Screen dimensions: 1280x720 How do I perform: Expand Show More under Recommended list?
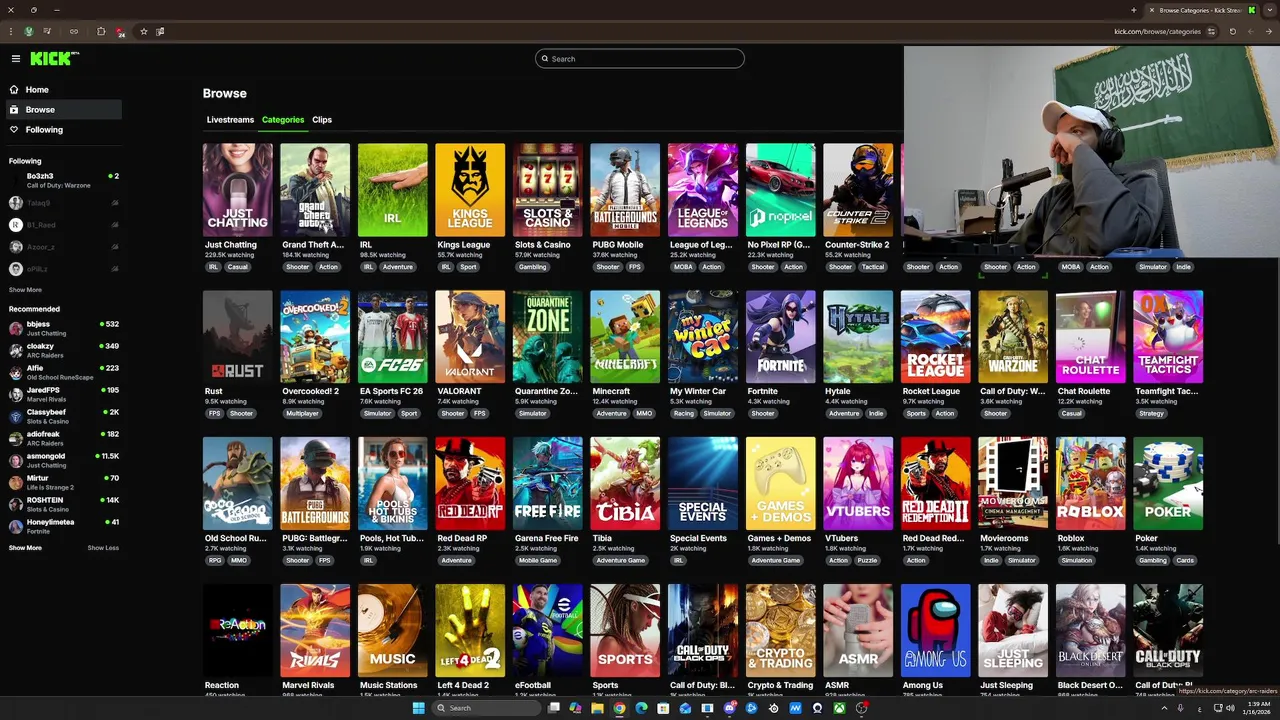(25, 548)
